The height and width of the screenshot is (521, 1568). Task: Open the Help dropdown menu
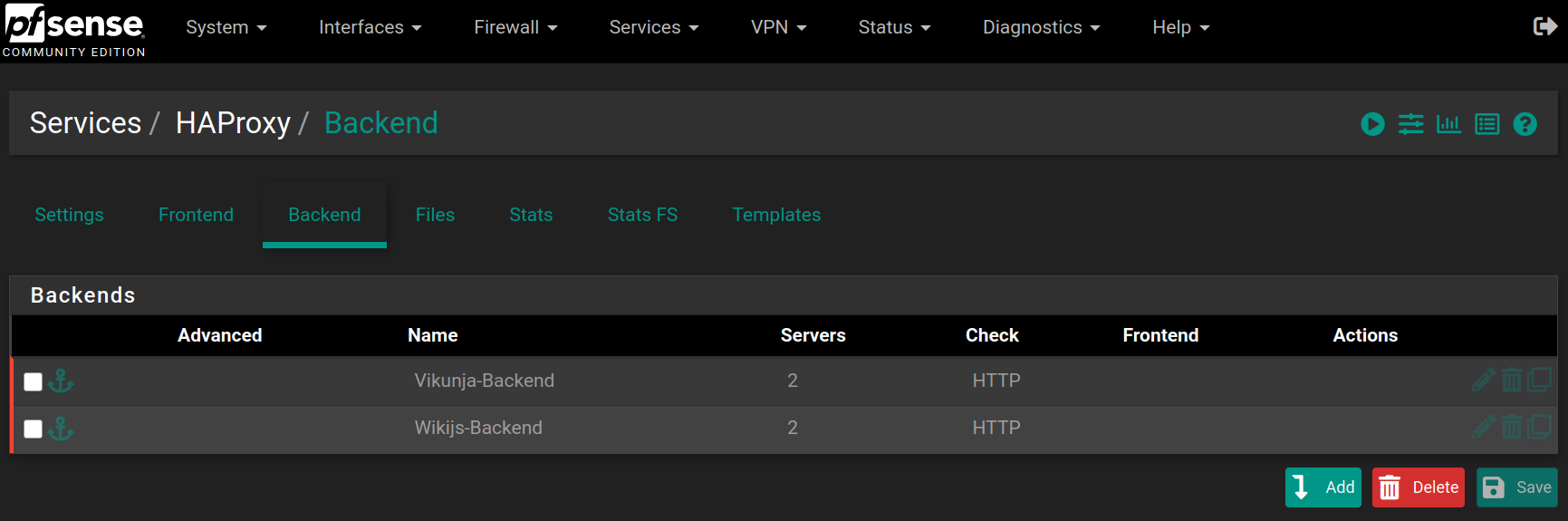tap(1180, 27)
